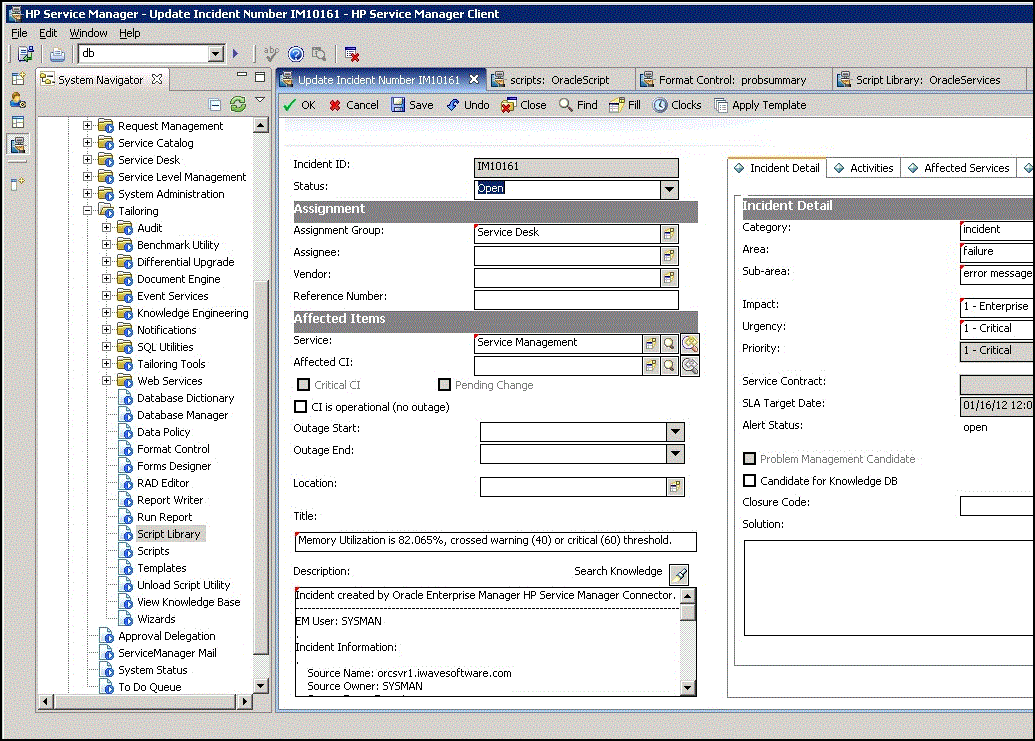1035x741 pixels.
Task: Click the spell check toolbar icon
Action: click(271, 53)
